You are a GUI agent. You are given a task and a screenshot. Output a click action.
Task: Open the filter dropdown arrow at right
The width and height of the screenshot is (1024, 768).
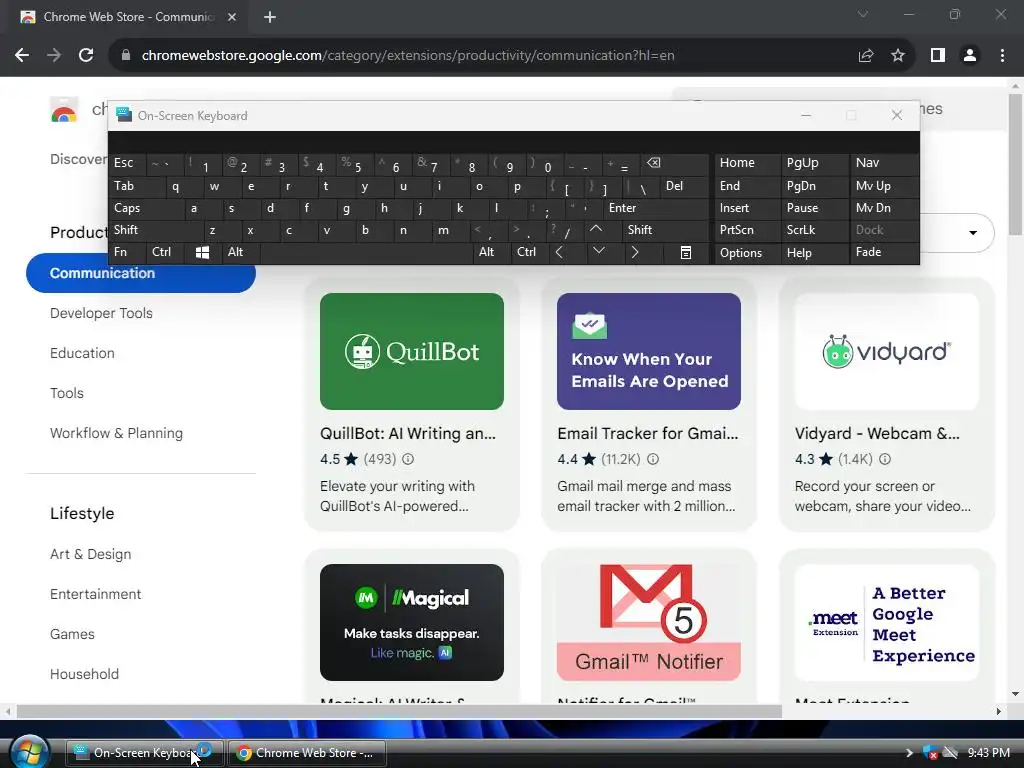coord(972,232)
